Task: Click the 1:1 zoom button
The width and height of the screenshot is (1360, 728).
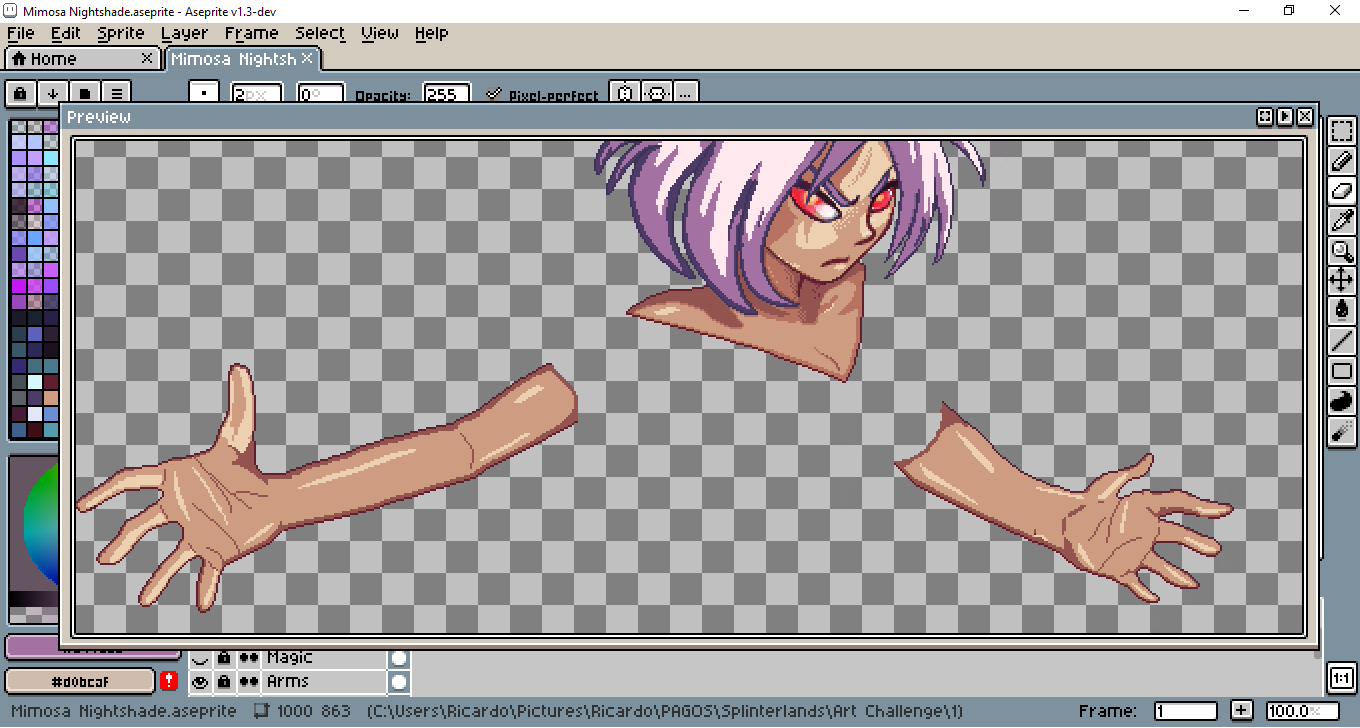Action: pyautogui.click(x=1341, y=678)
